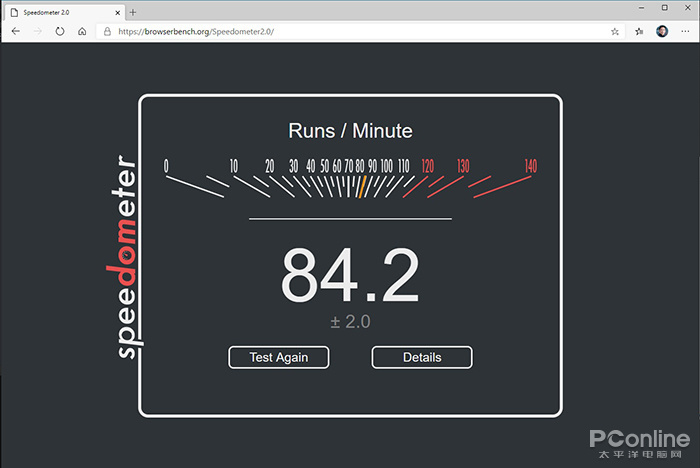Click the Runs / Minute heading
Image resolution: width=700 pixels, height=468 pixels.
coord(350,131)
